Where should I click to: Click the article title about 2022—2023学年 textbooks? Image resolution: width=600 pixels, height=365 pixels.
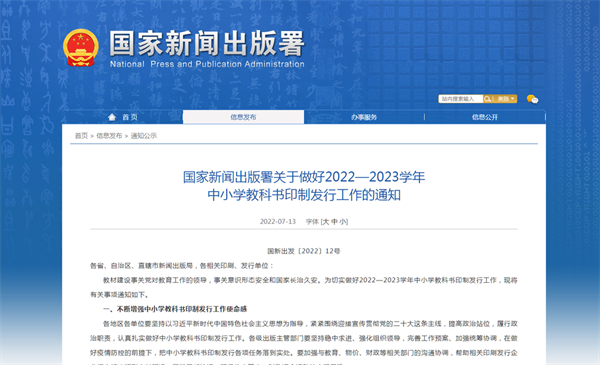point(304,186)
